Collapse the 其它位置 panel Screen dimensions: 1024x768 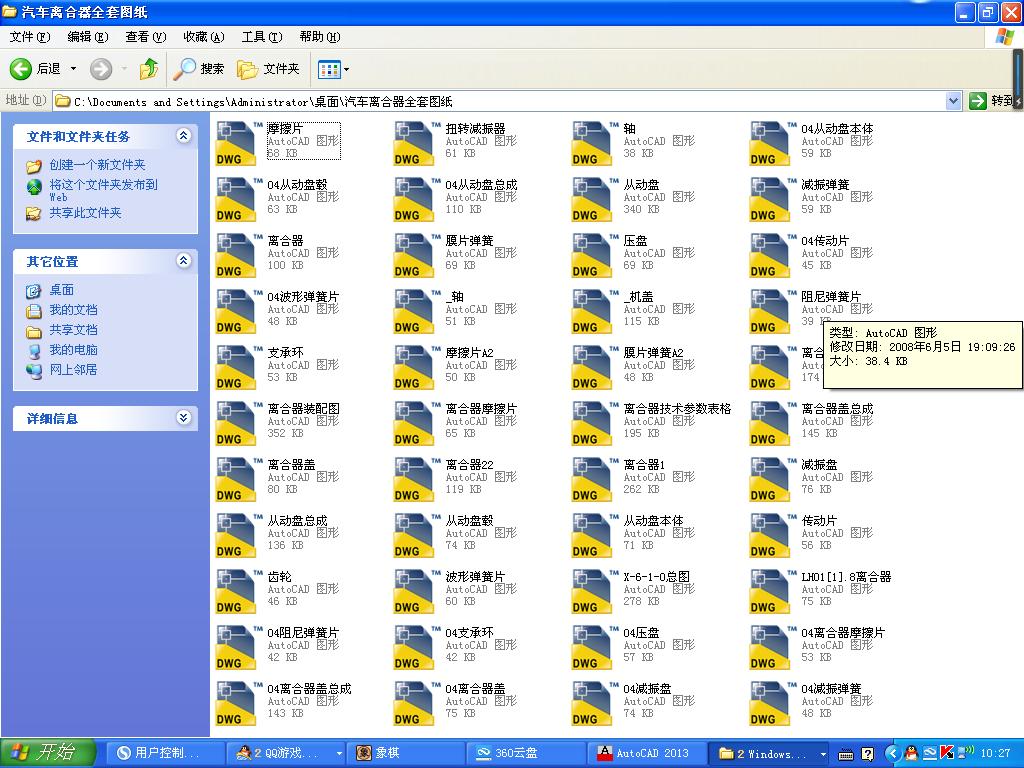pyautogui.click(x=184, y=261)
